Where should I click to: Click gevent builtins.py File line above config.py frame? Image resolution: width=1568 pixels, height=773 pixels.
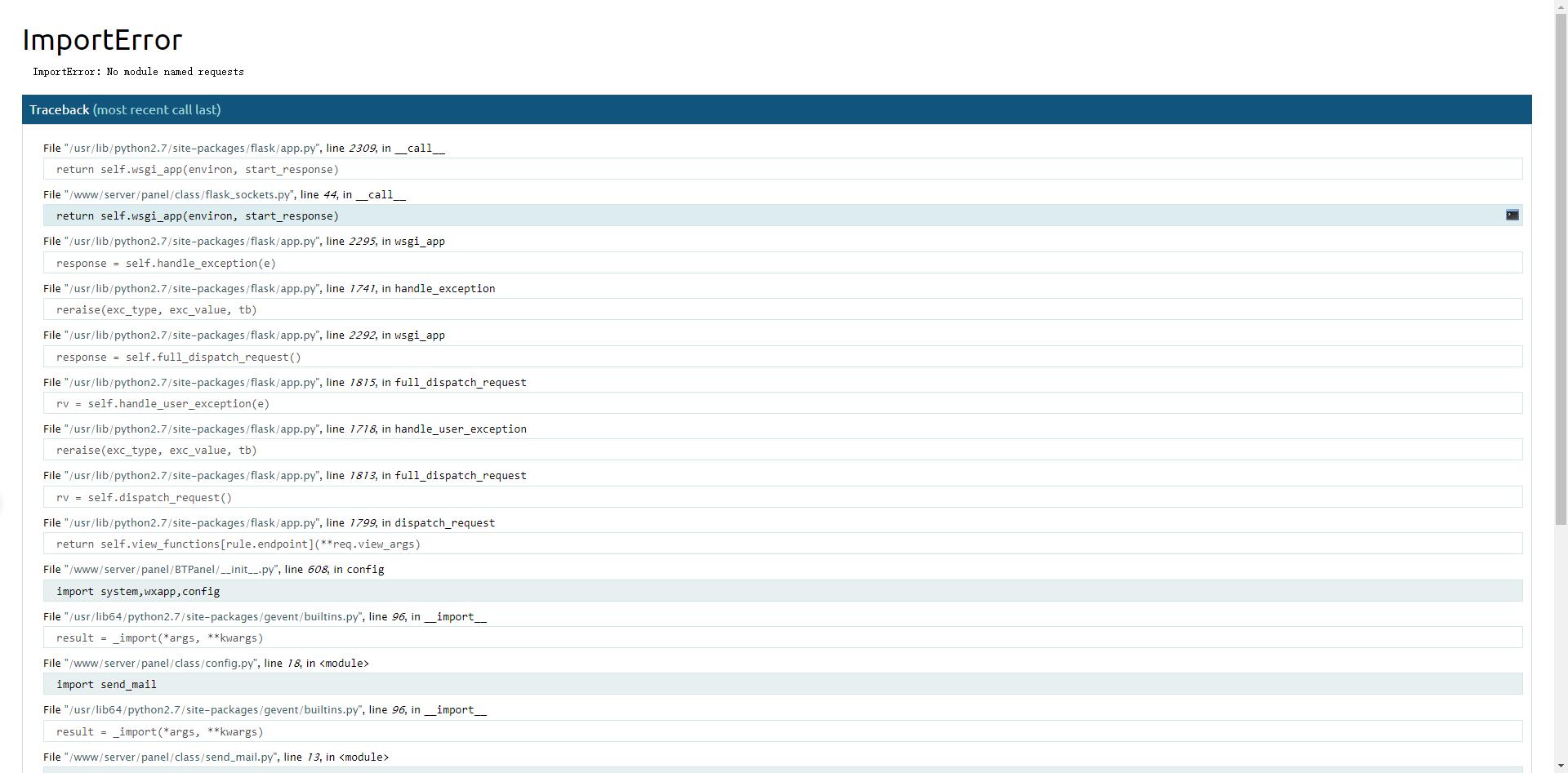(265, 616)
